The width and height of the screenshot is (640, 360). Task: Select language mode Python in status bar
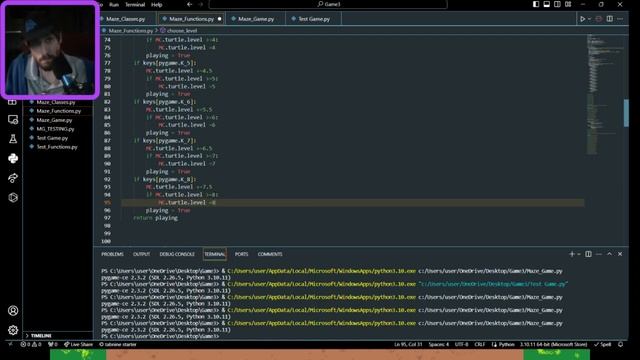pos(503,344)
